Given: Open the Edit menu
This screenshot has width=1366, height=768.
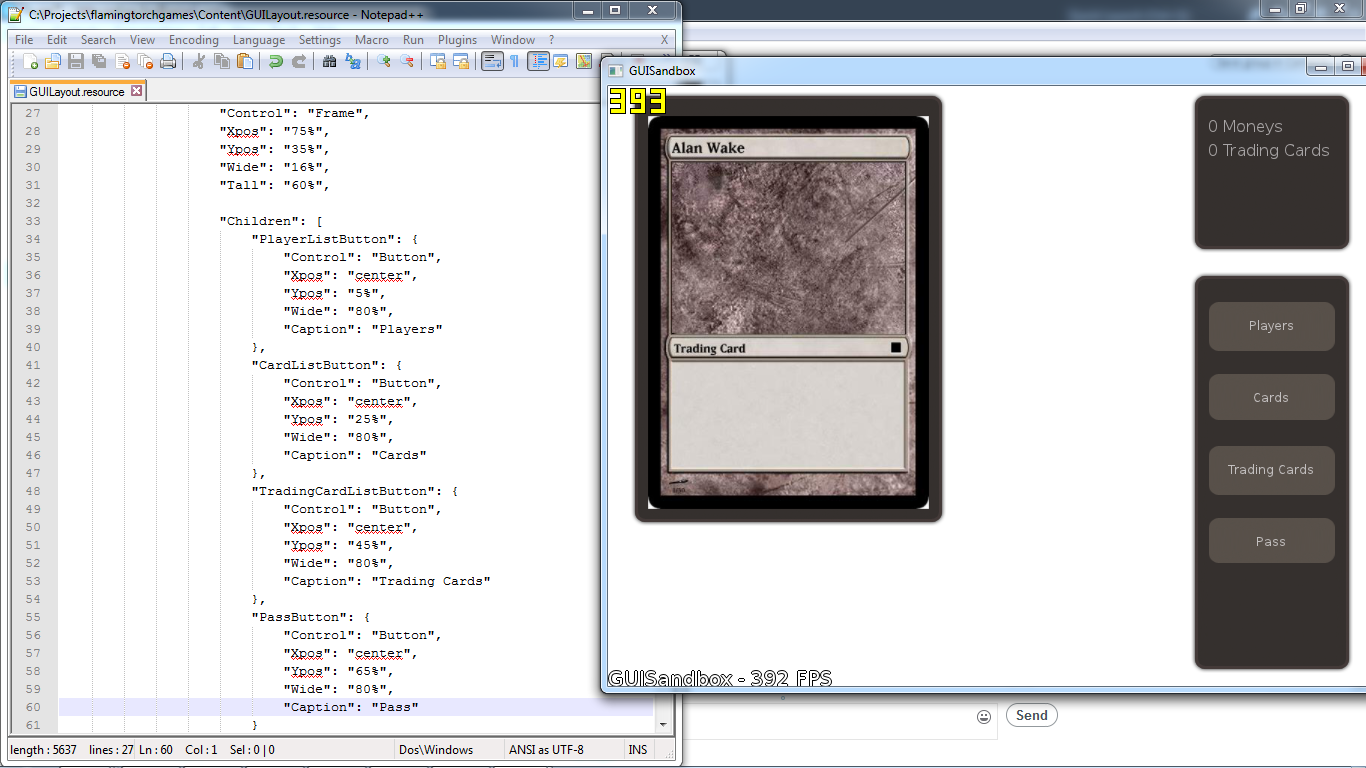Looking at the screenshot, I should pyautogui.click(x=57, y=40).
